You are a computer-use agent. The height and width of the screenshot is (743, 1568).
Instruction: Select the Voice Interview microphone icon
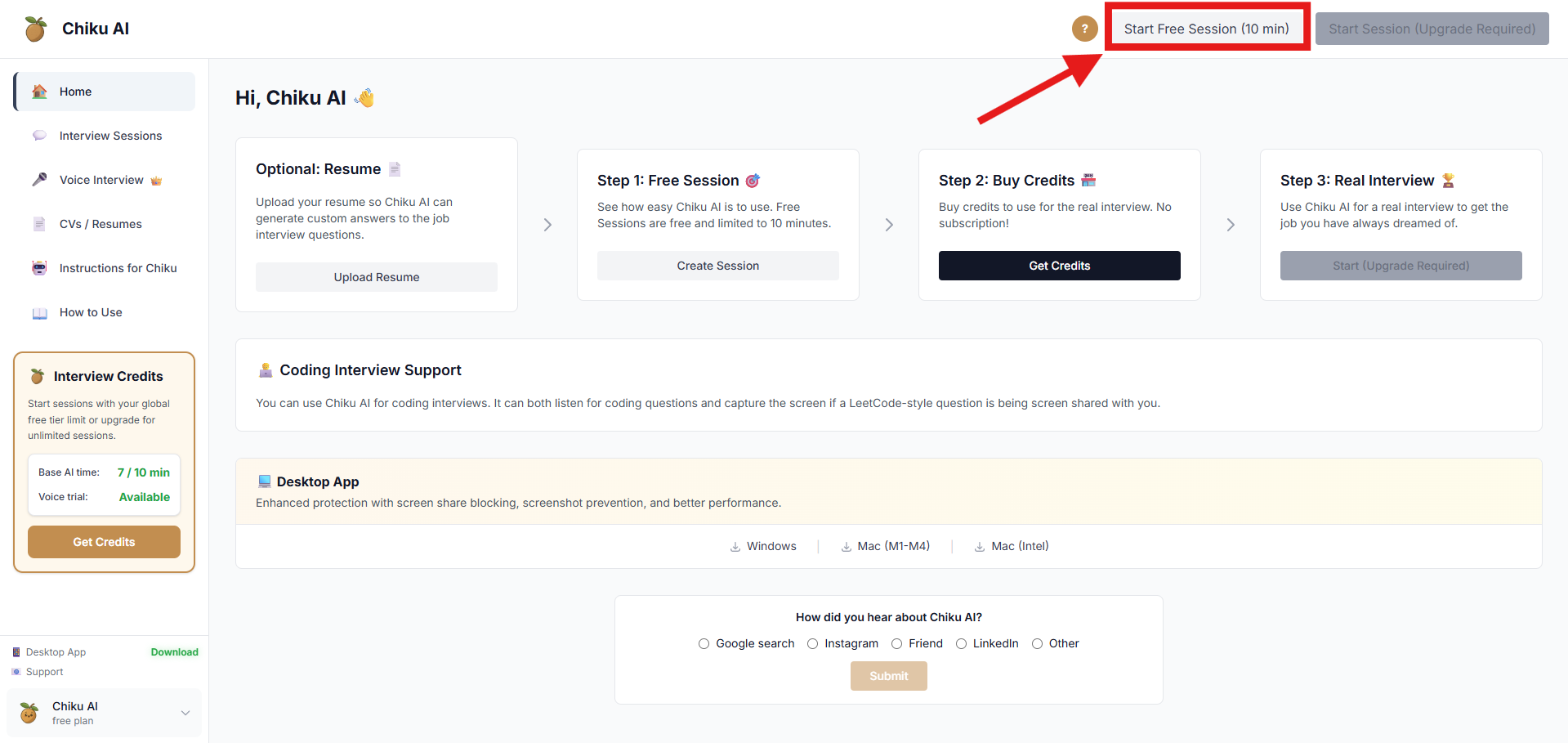tap(39, 179)
